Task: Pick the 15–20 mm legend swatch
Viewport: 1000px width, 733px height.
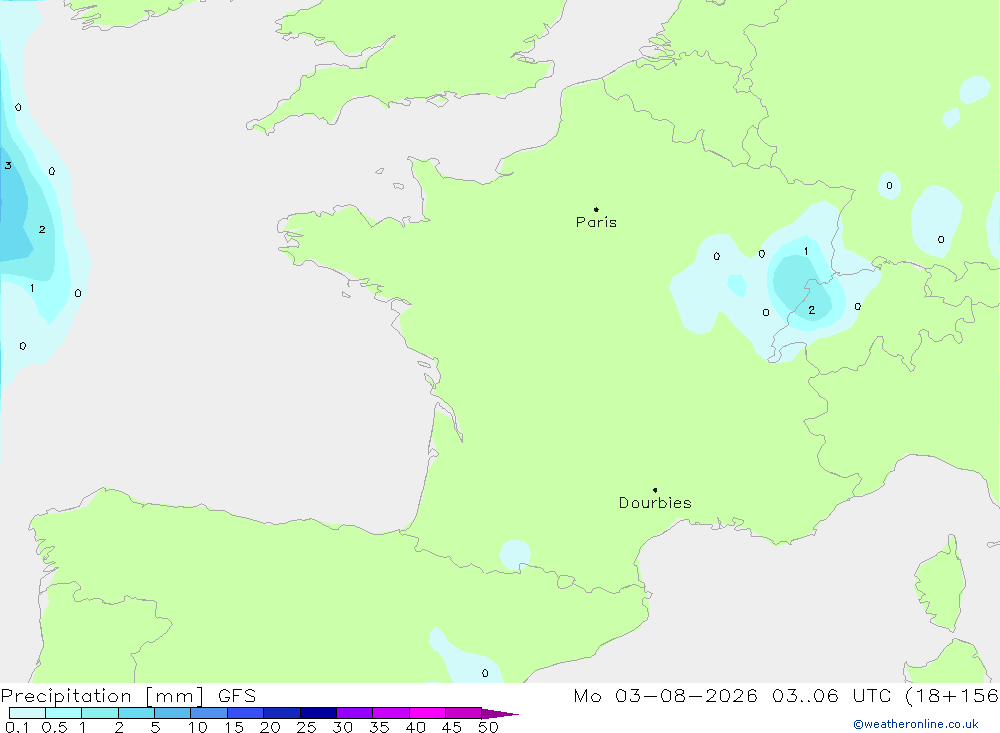Action: [x=246, y=713]
